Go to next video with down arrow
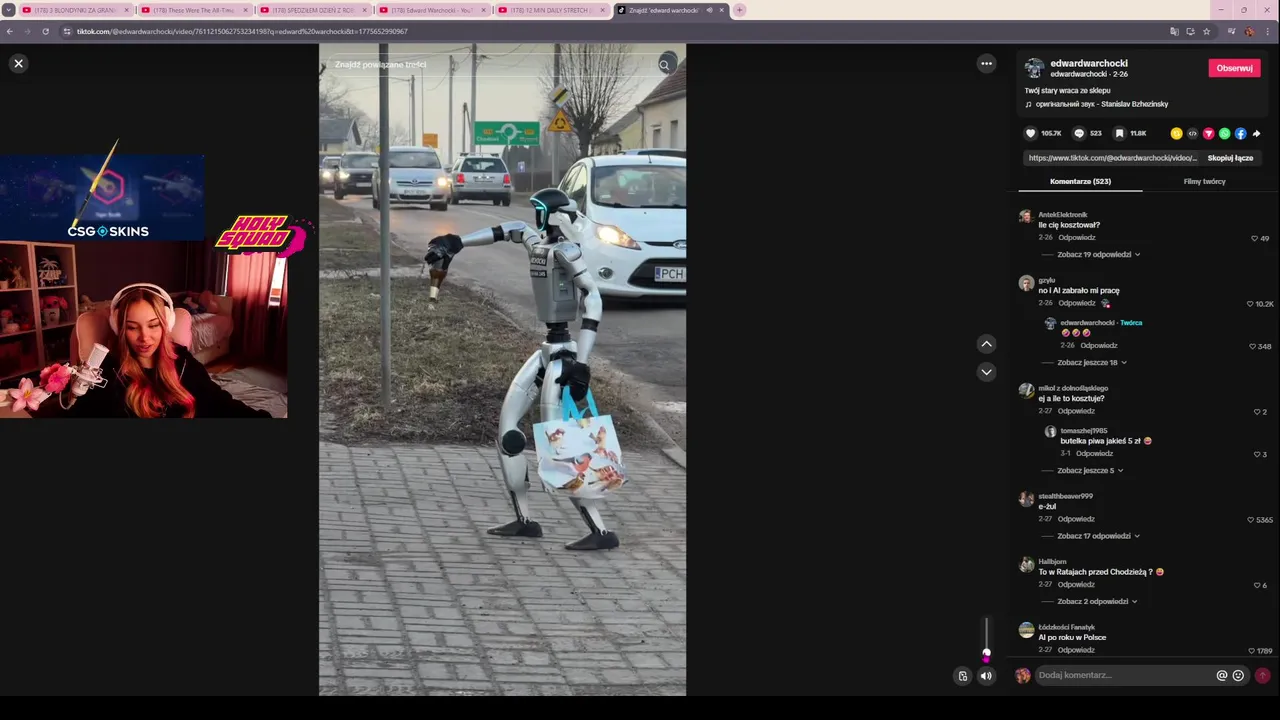Image resolution: width=1280 pixels, height=720 pixels. tap(986, 372)
